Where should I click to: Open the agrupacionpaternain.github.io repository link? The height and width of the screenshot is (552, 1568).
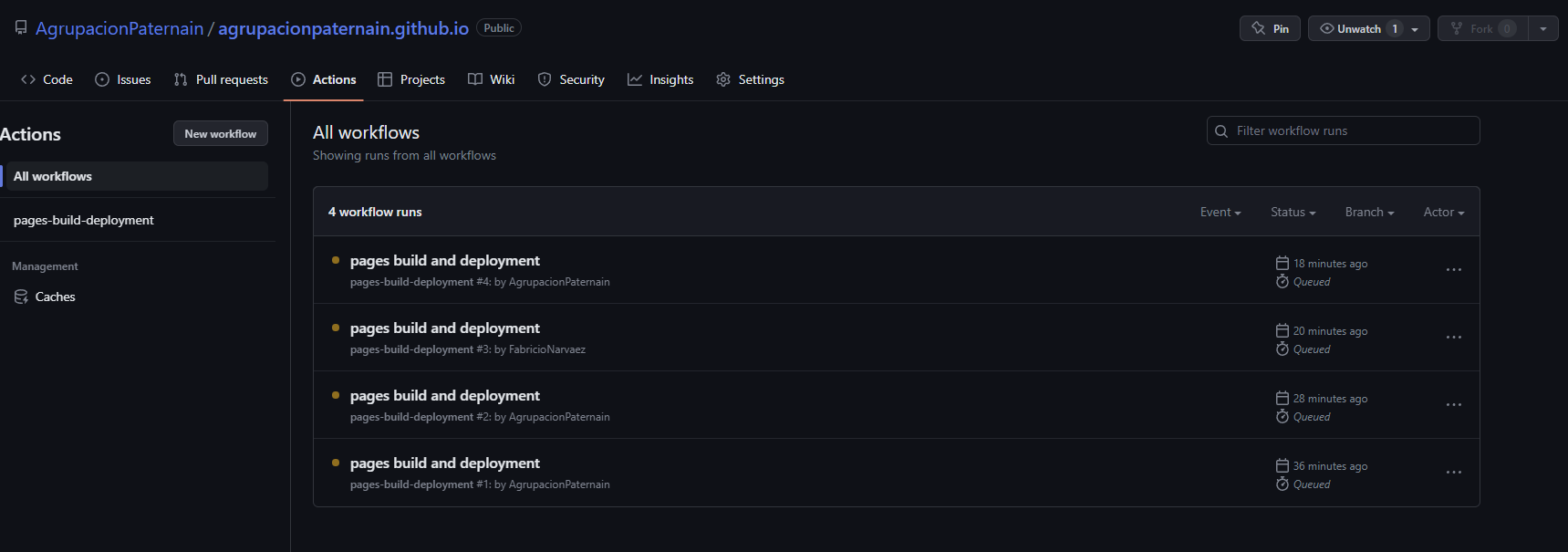344,28
